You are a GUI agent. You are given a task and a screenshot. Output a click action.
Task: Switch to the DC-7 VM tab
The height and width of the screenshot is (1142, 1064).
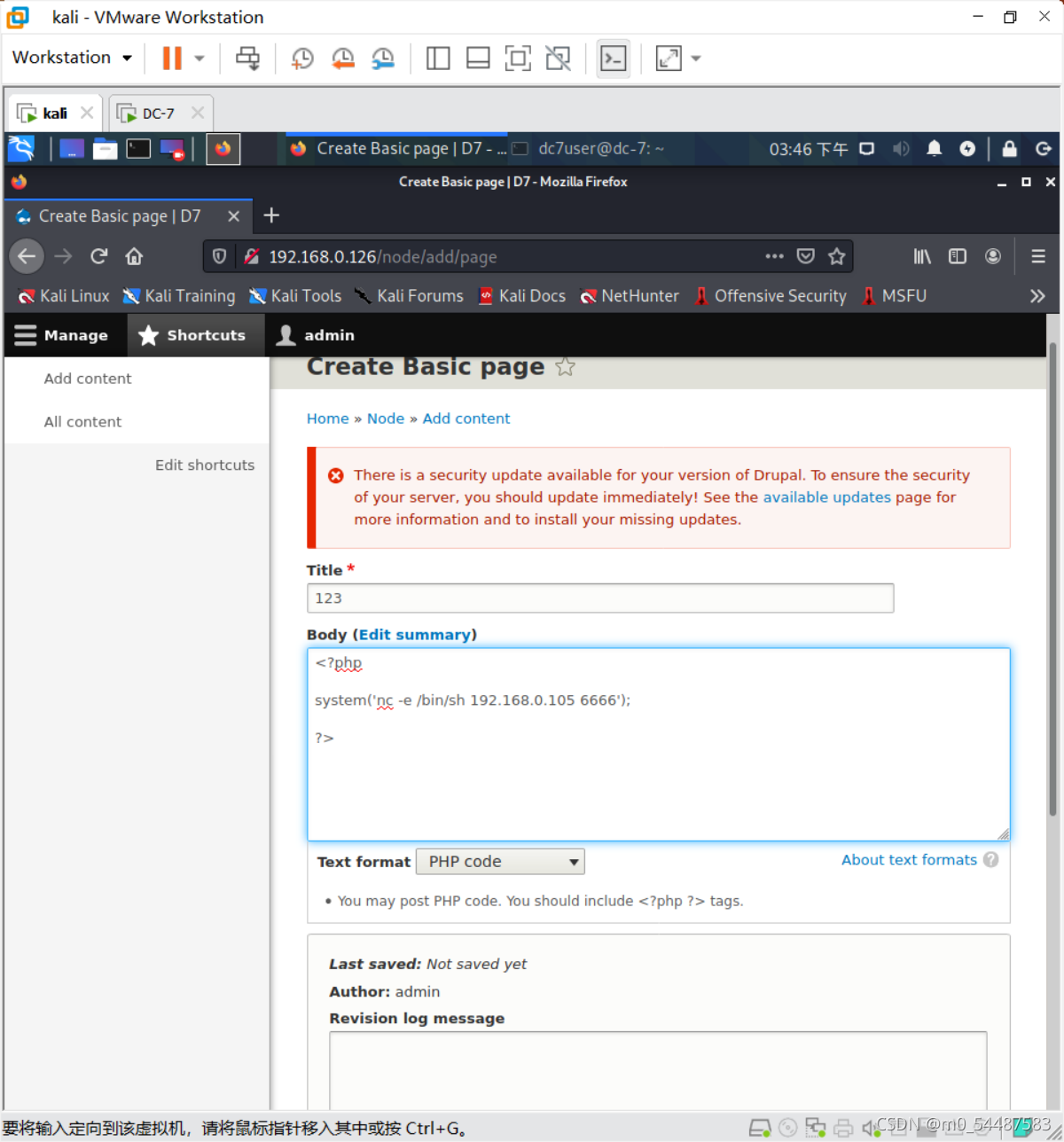click(x=159, y=113)
